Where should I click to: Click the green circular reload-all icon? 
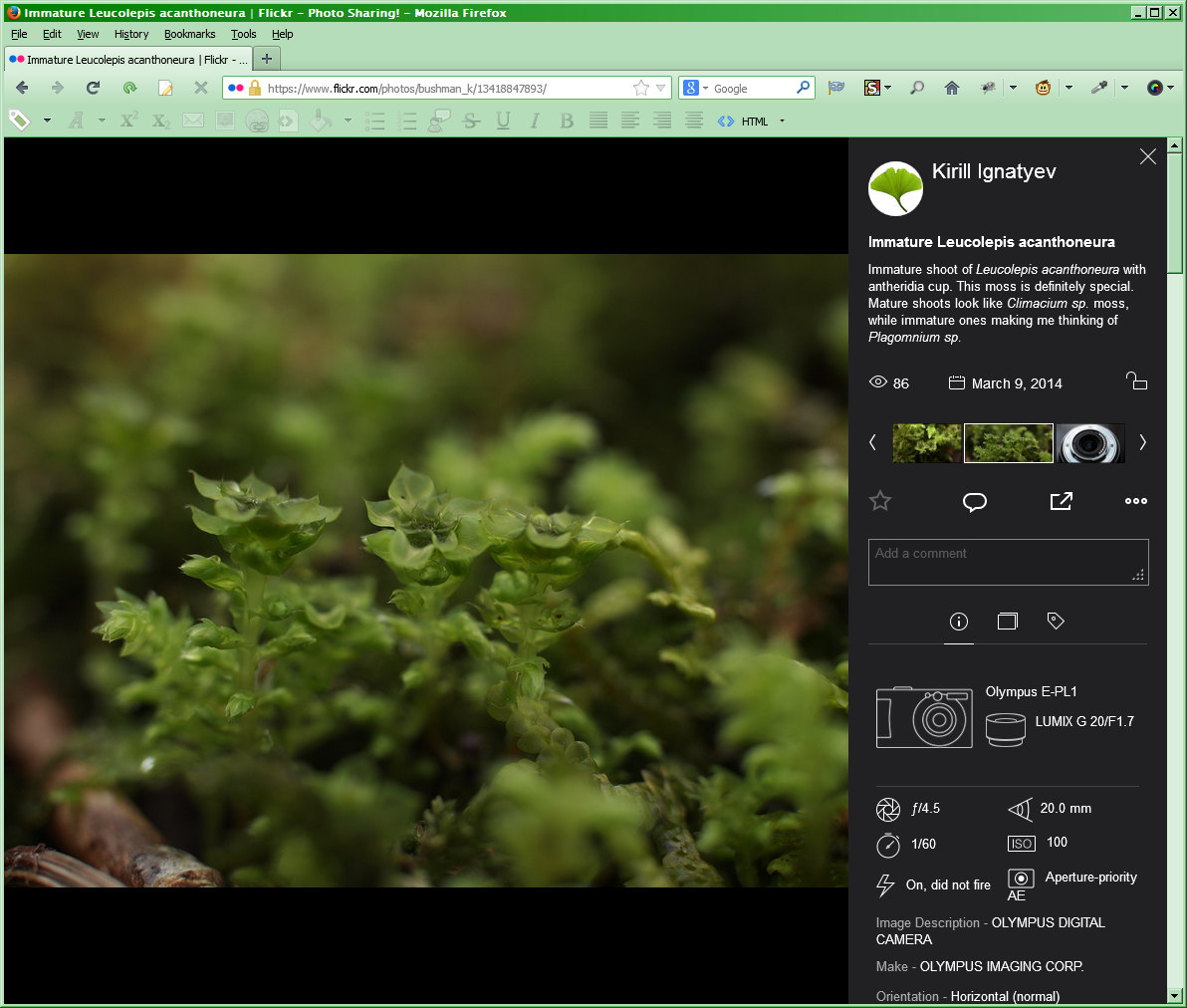[129, 88]
